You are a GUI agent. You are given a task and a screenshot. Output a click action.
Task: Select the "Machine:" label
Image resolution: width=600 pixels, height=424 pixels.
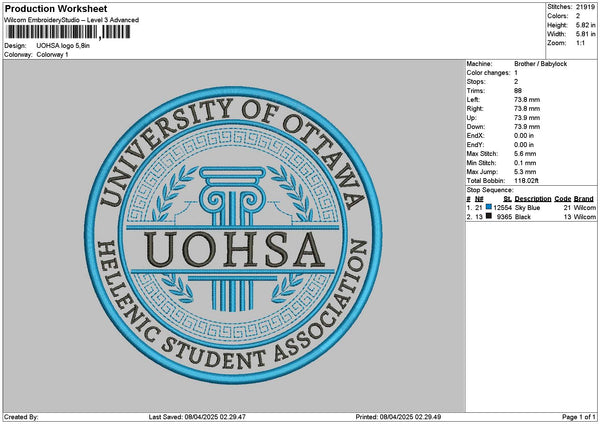tap(479, 64)
